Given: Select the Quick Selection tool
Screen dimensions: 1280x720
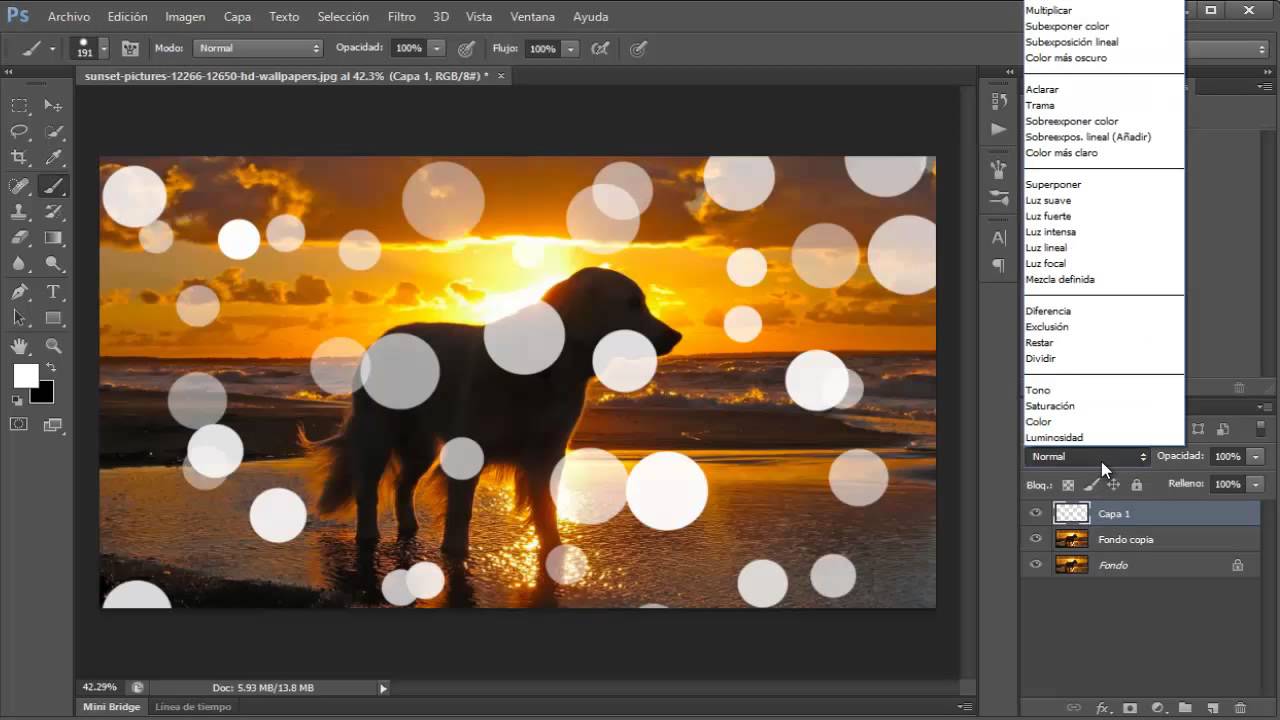Looking at the screenshot, I should (54, 132).
